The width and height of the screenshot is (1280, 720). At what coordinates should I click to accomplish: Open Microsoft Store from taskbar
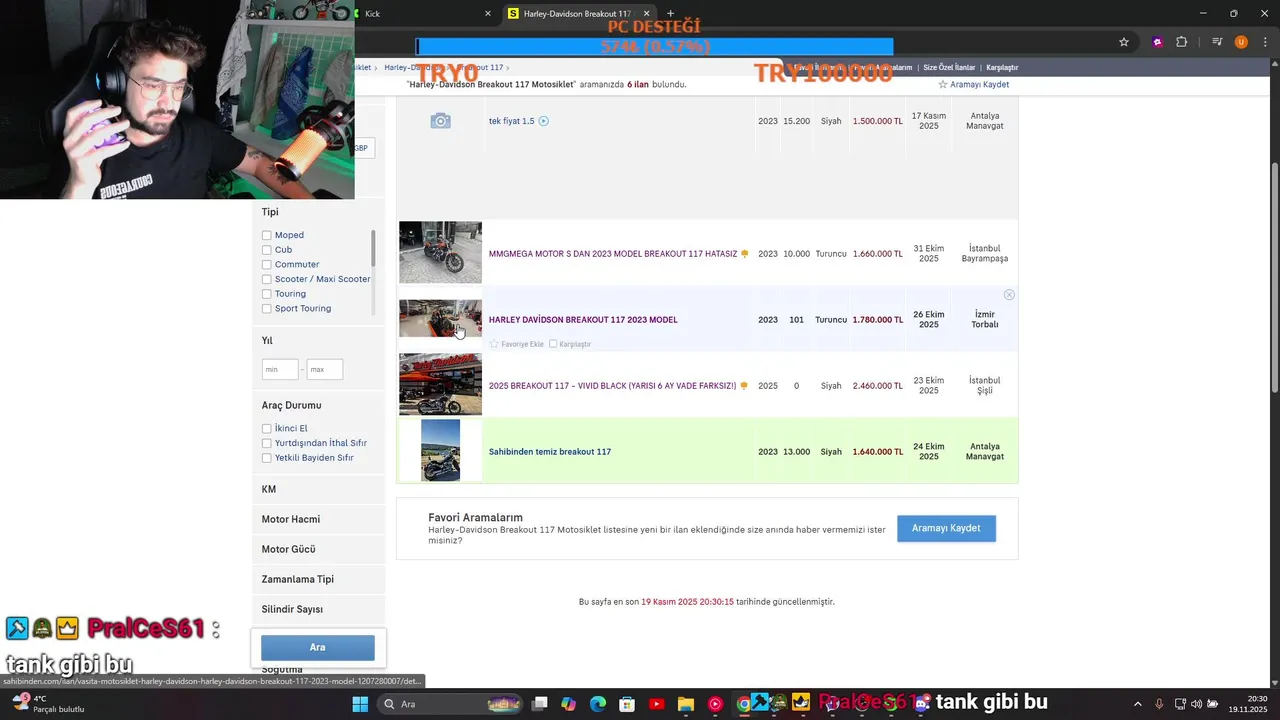(x=627, y=704)
